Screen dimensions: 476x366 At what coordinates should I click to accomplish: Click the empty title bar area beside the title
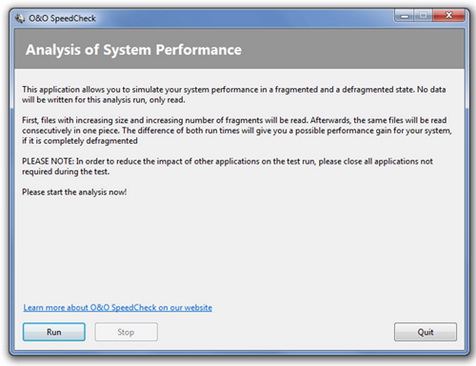tap(243, 18)
